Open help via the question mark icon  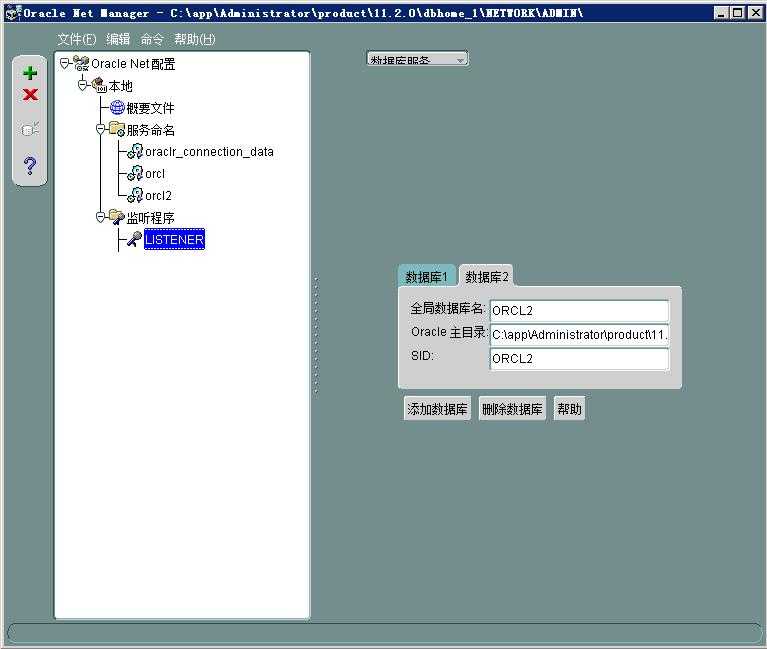coord(30,166)
